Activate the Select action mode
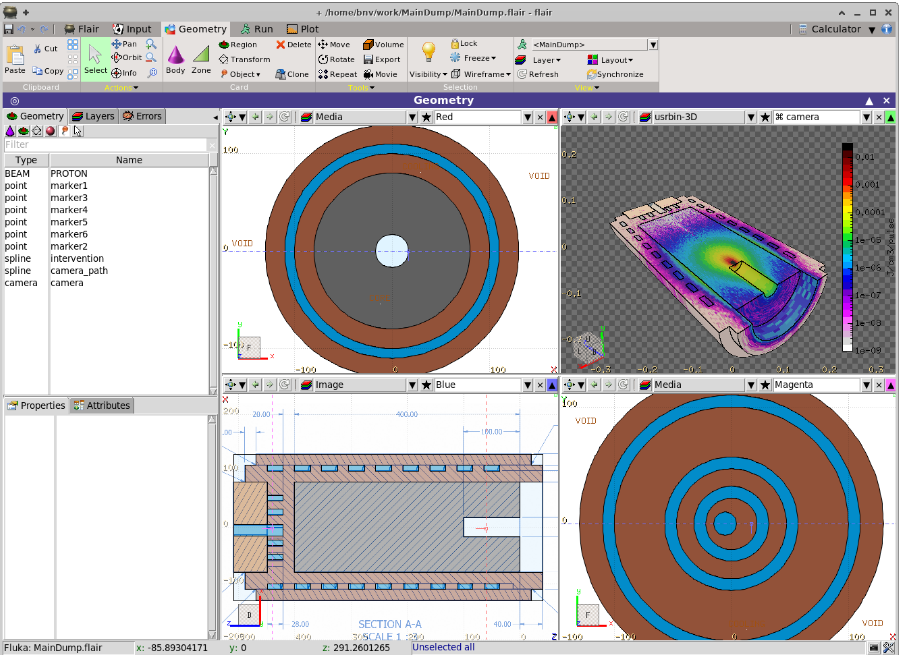The height and width of the screenshot is (655, 899). 95,60
